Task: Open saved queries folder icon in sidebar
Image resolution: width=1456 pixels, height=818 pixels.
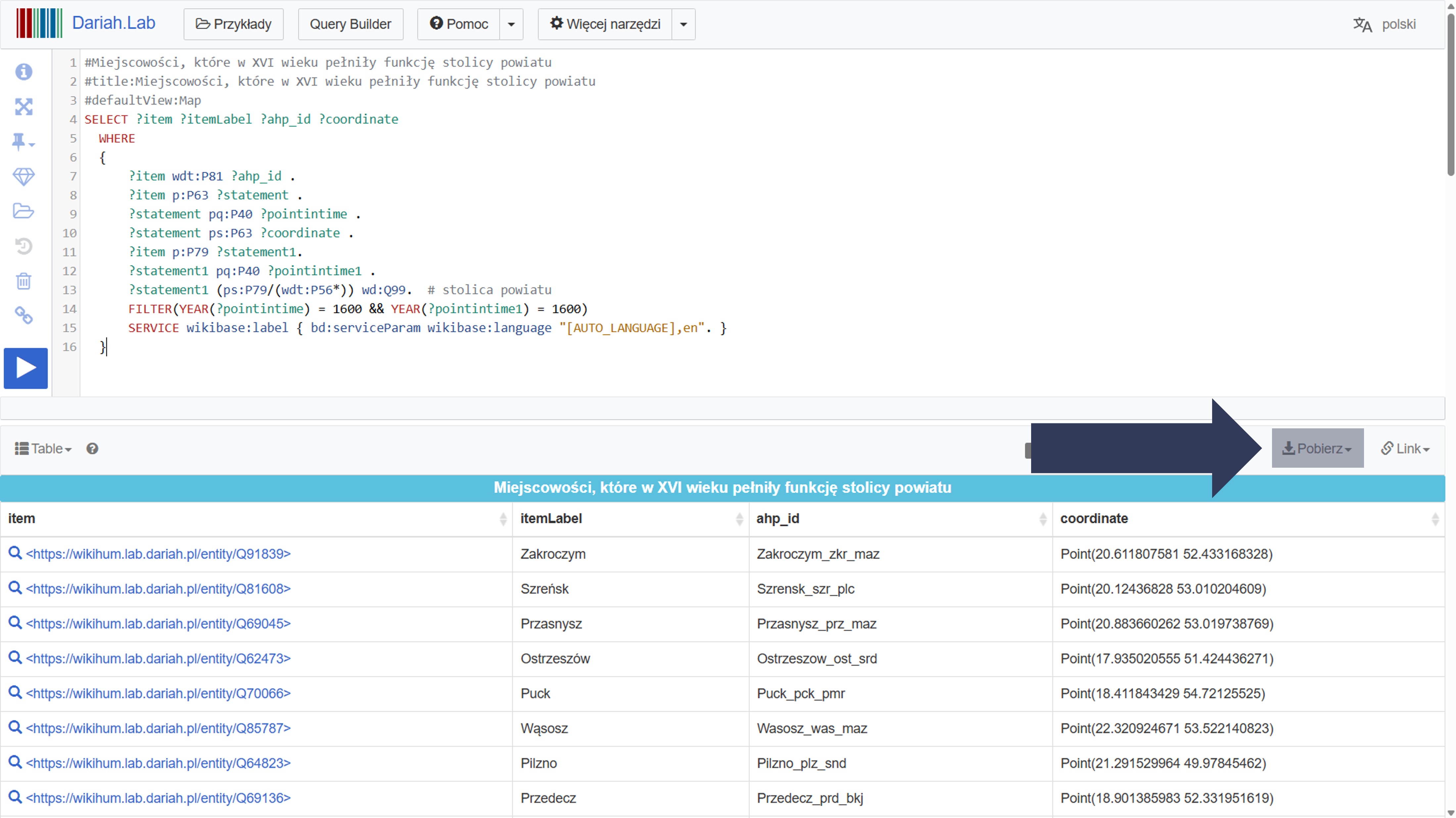Action: pyautogui.click(x=24, y=211)
